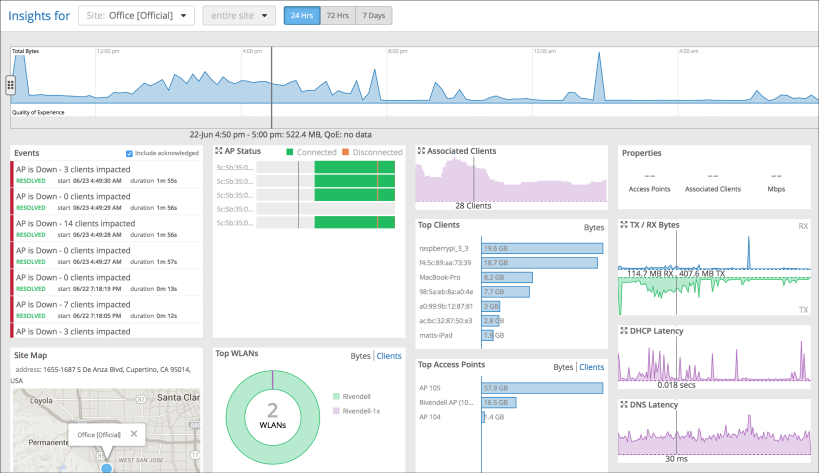Image resolution: width=819 pixels, height=473 pixels.
Task: Toggle Include acknowledged checkbox
Action: pos(129,153)
